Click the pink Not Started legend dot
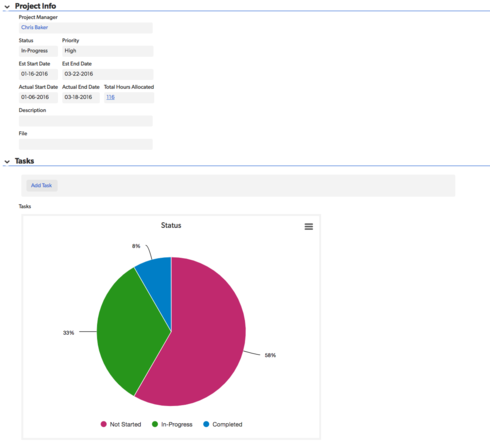This screenshot has width=490, height=445. (x=104, y=424)
